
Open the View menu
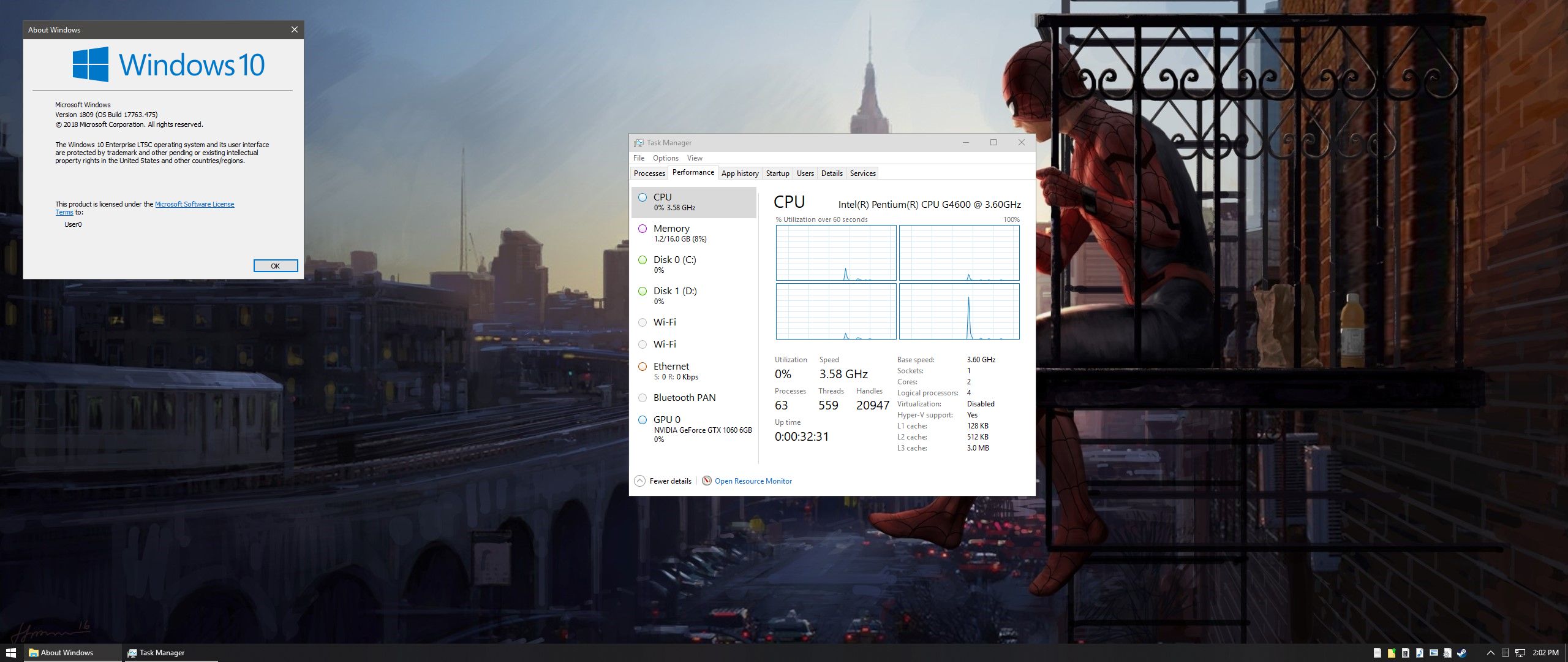pyautogui.click(x=695, y=158)
